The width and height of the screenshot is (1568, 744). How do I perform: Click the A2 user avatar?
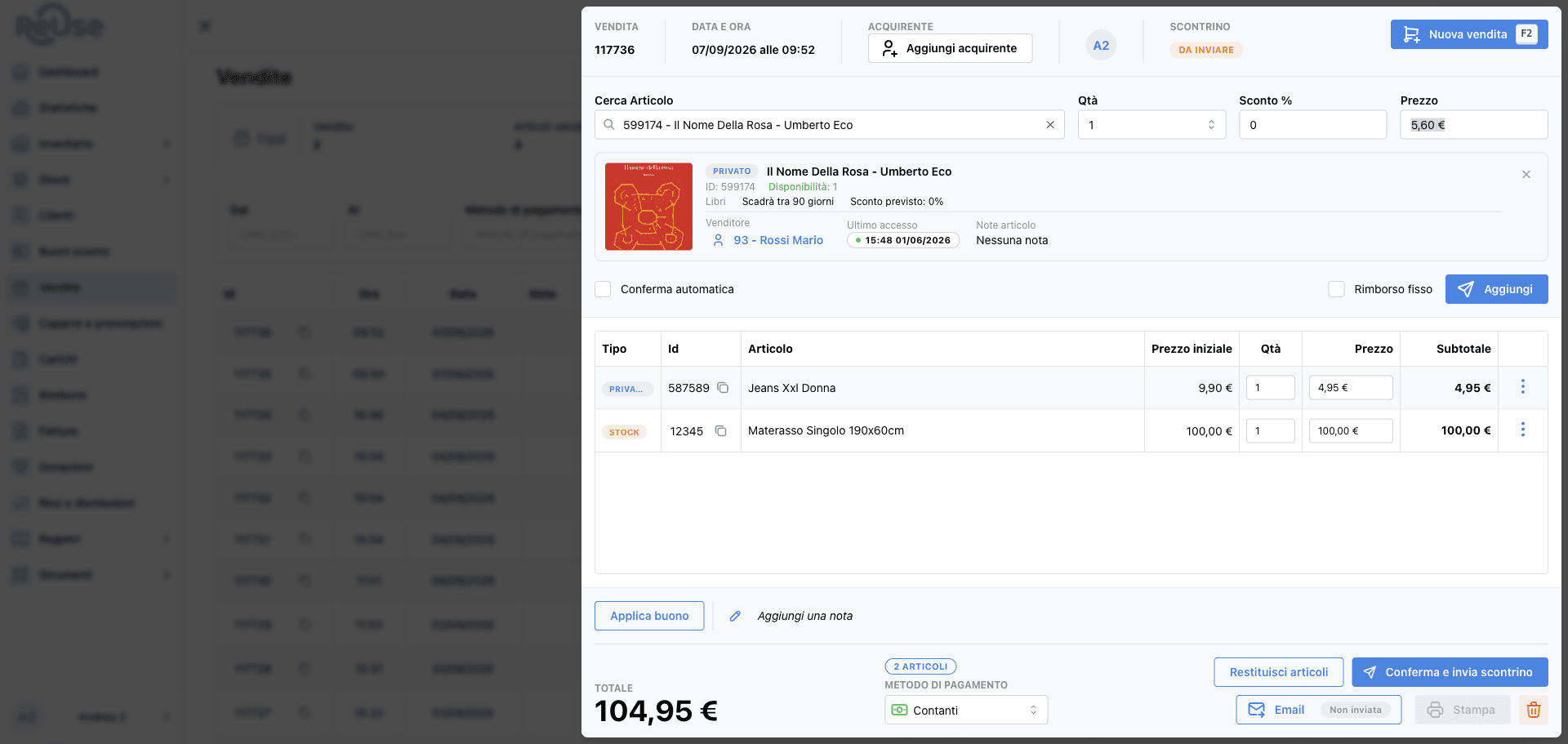point(1101,46)
